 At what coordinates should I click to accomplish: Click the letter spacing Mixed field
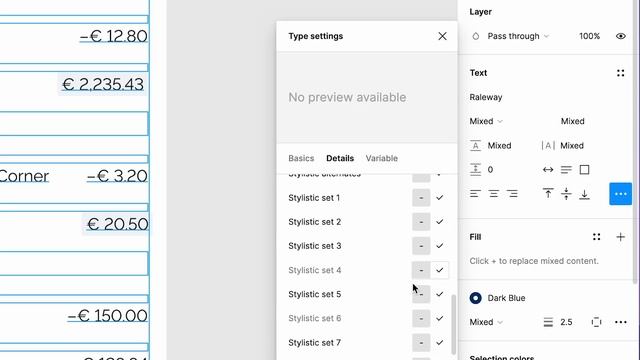(x=571, y=146)
